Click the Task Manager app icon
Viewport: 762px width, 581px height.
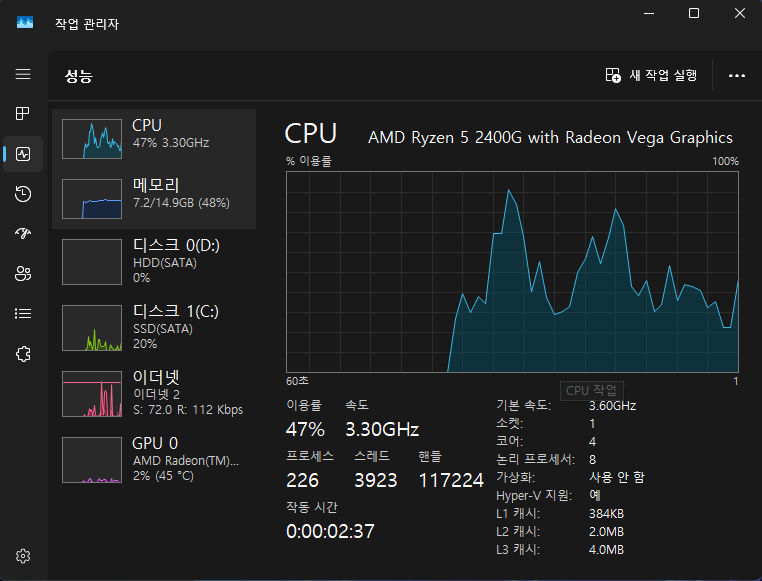(x=25, y=23)
